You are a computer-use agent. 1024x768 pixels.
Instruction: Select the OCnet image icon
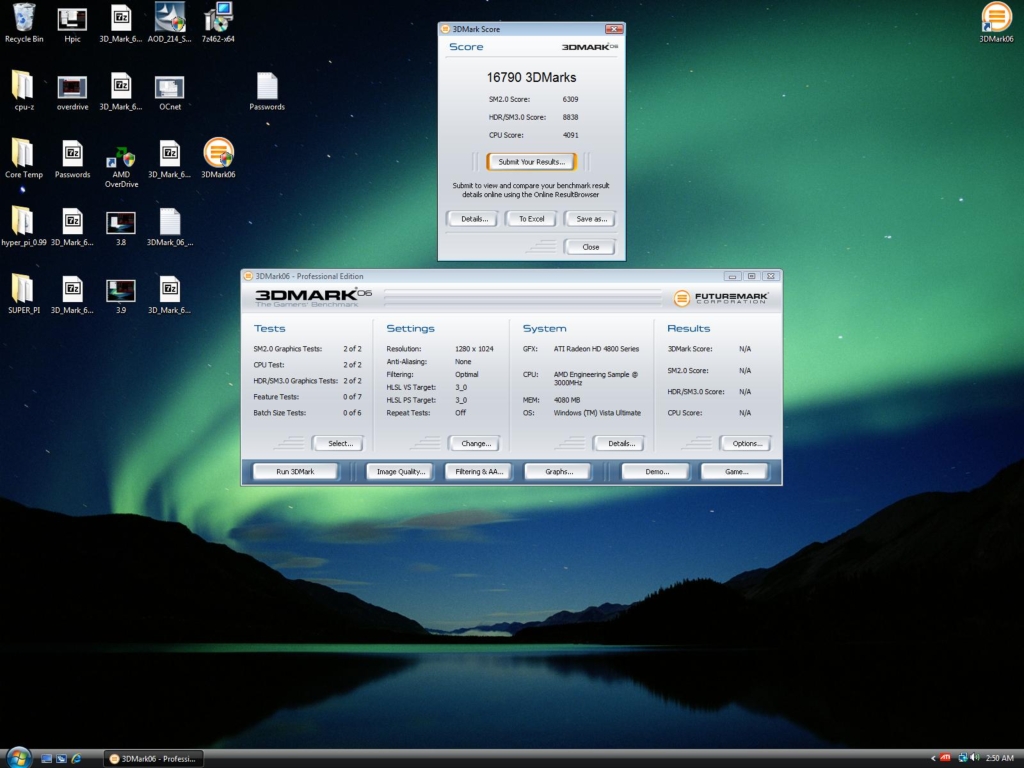coord(169,91)
